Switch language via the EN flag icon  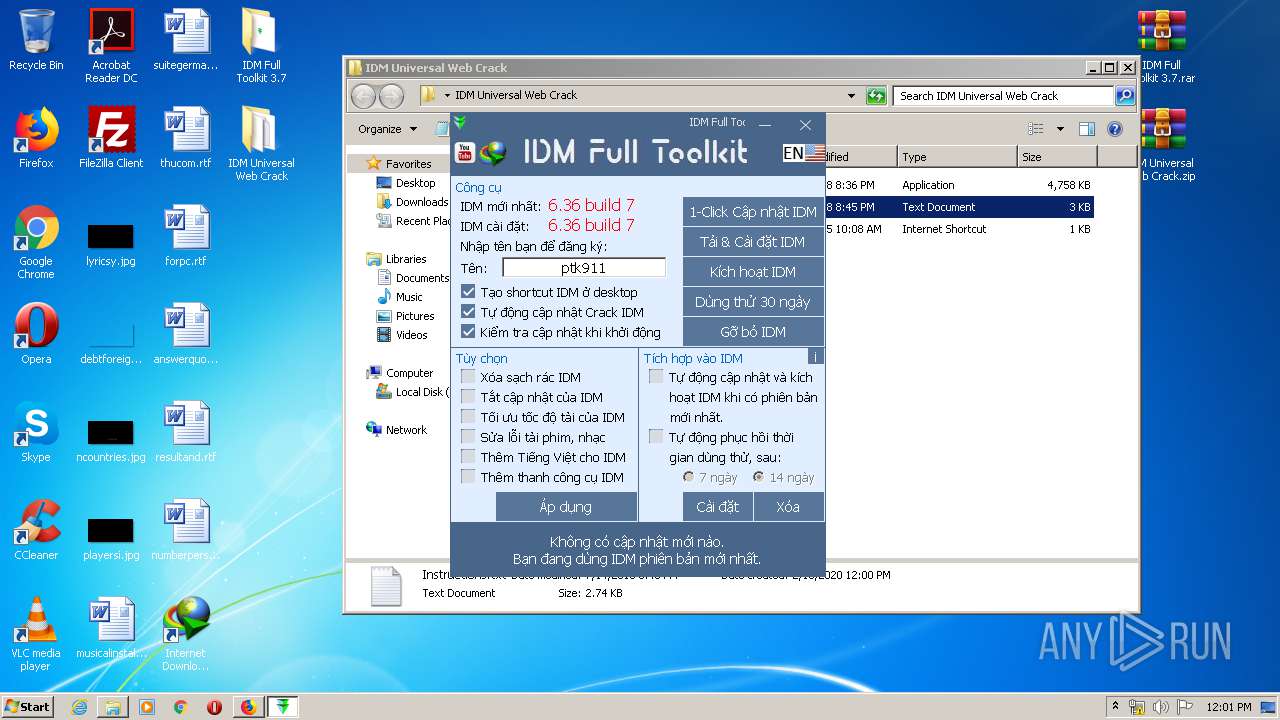pyautogui.click(x=804, y=153)
